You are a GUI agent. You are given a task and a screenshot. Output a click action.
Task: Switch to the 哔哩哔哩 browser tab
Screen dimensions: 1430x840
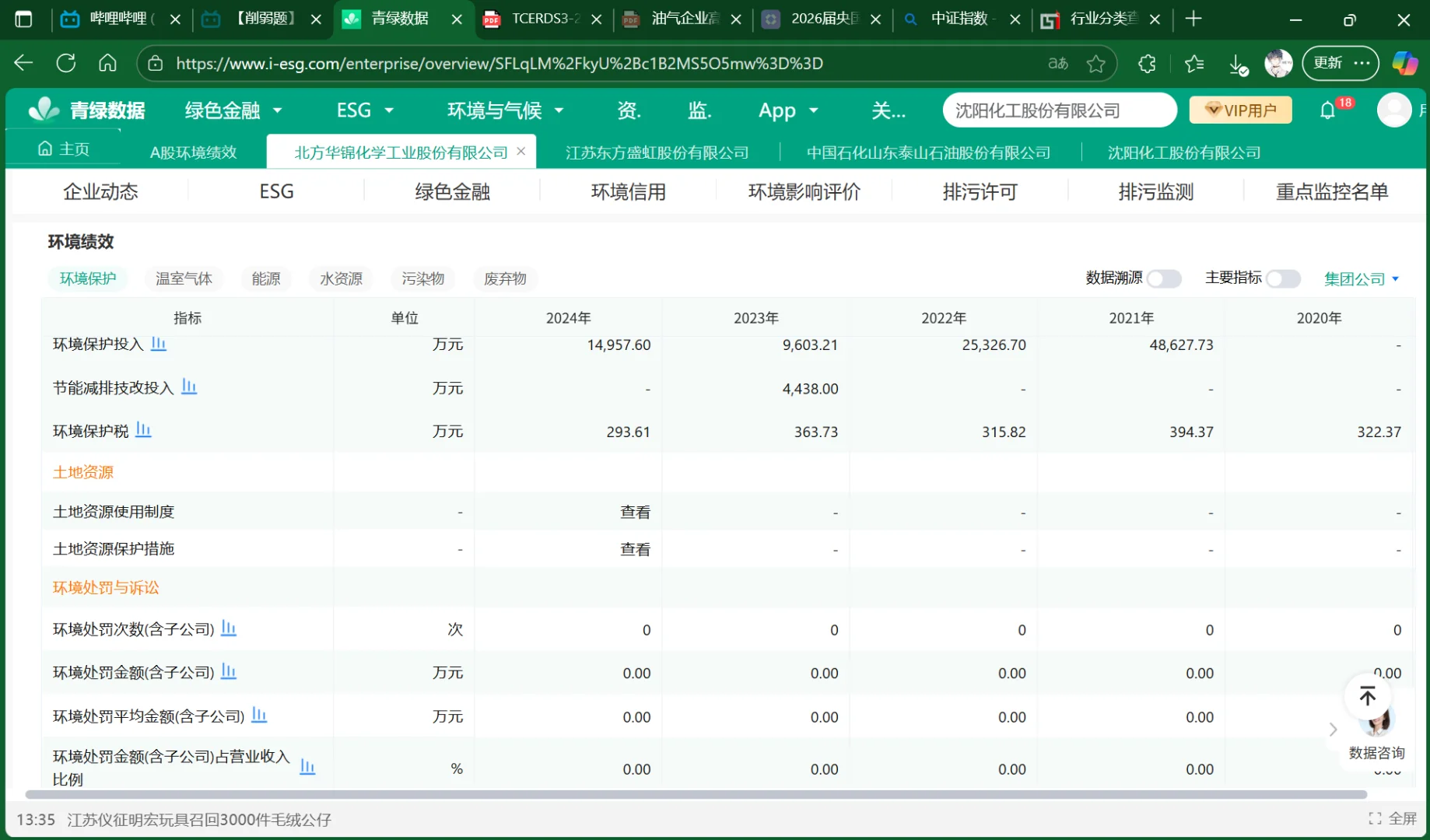[x=121, y=19]
